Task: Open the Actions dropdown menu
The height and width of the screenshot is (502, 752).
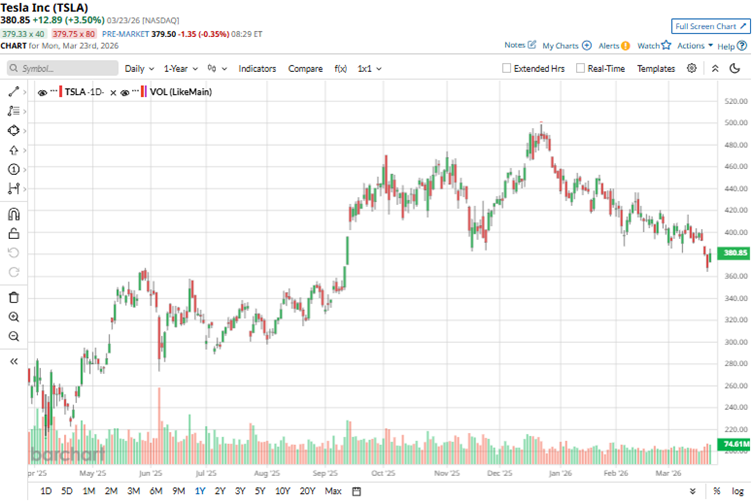Action: point(694,46)
